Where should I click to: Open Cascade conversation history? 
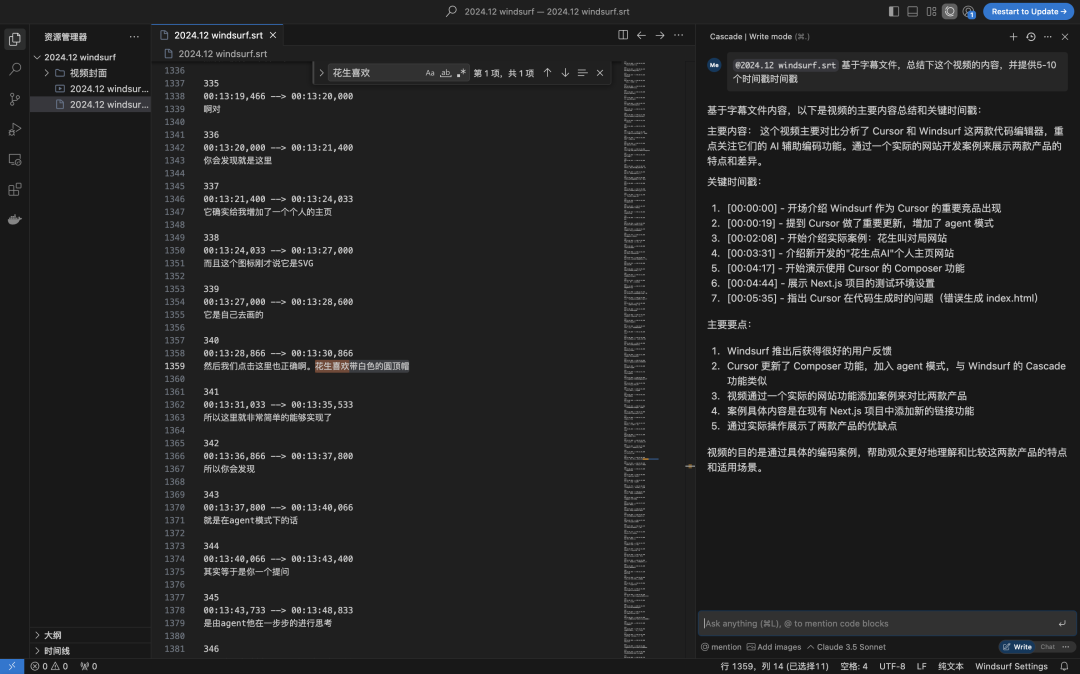[x=1031, y=37]
